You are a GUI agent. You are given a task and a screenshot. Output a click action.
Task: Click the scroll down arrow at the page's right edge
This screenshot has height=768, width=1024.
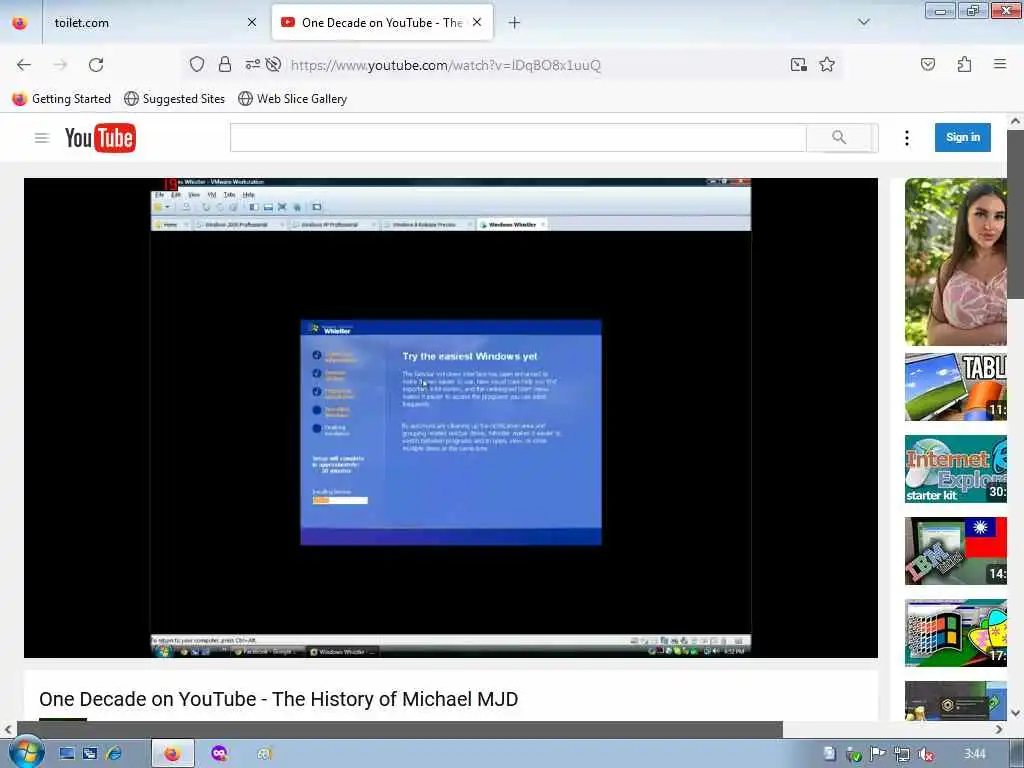click(1015, 712)
